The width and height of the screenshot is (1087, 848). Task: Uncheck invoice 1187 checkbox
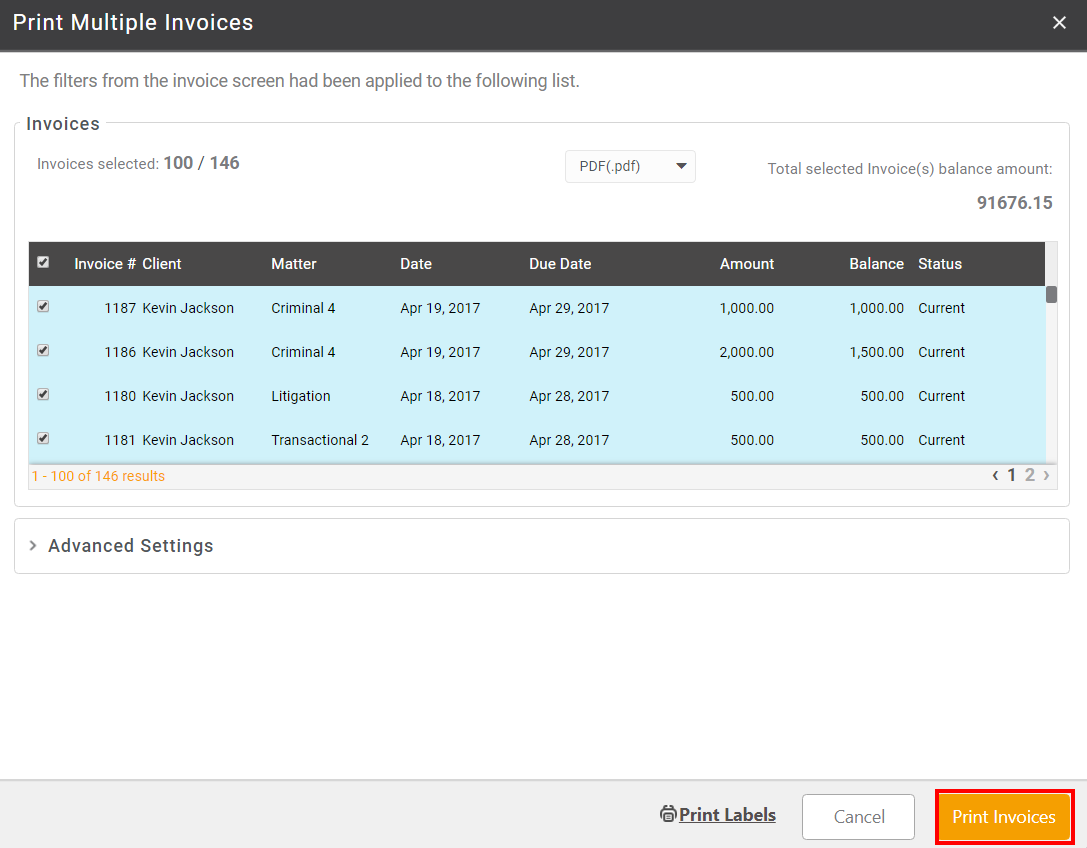43,306
